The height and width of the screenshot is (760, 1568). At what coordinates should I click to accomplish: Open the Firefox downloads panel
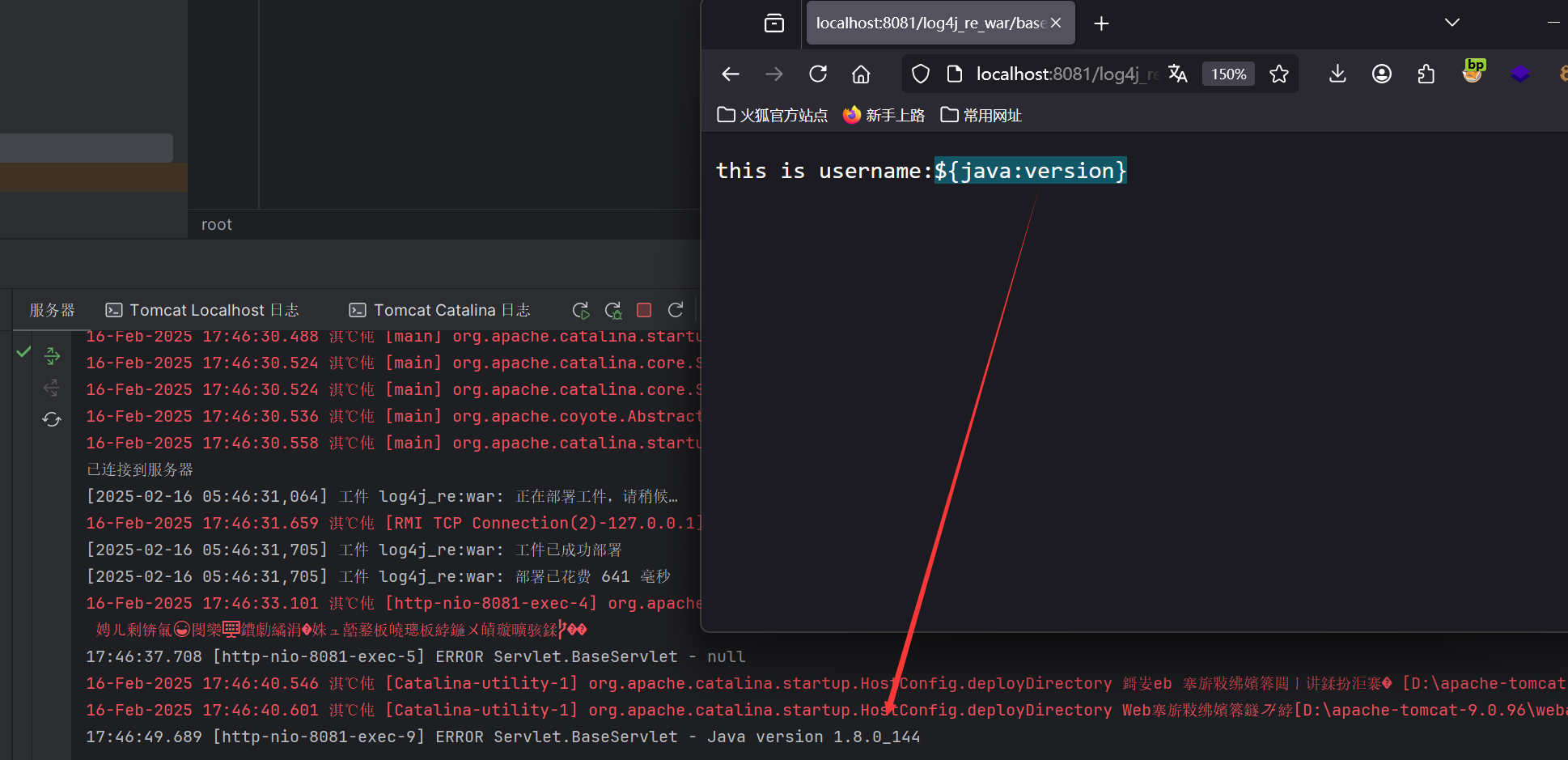(1337, 74)
